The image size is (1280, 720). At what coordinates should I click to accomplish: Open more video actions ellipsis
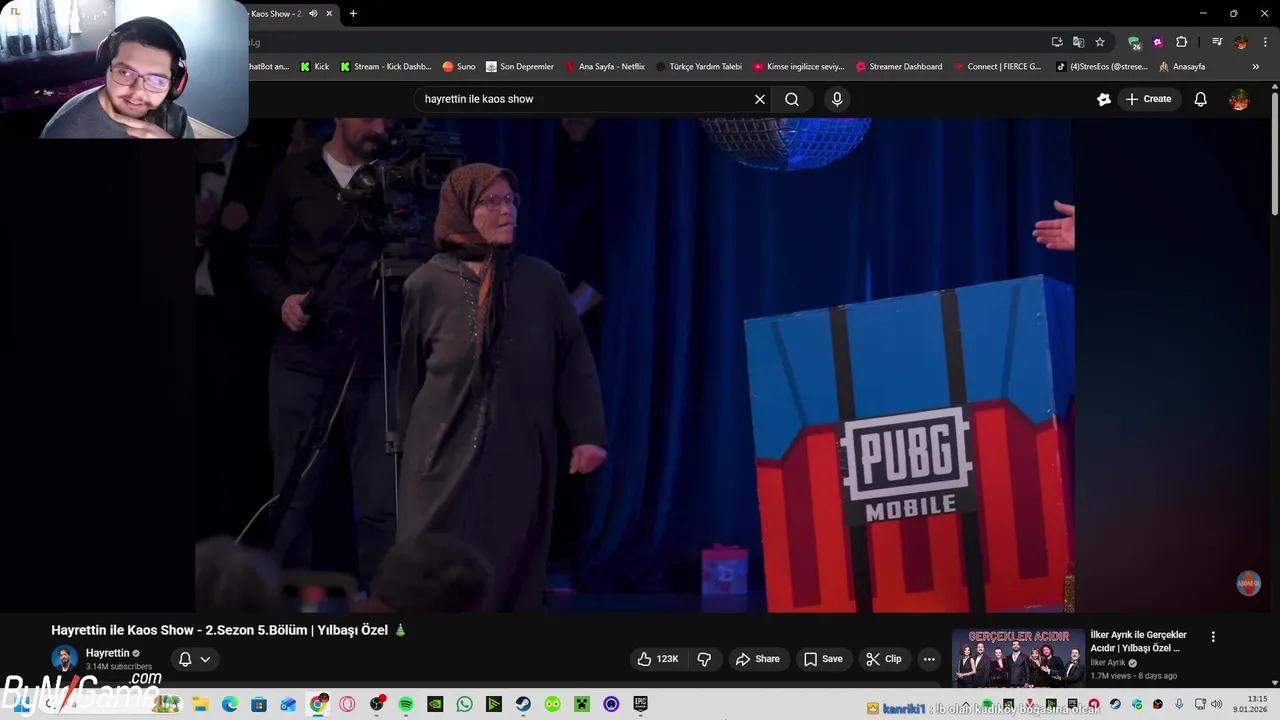coord(929,659)
